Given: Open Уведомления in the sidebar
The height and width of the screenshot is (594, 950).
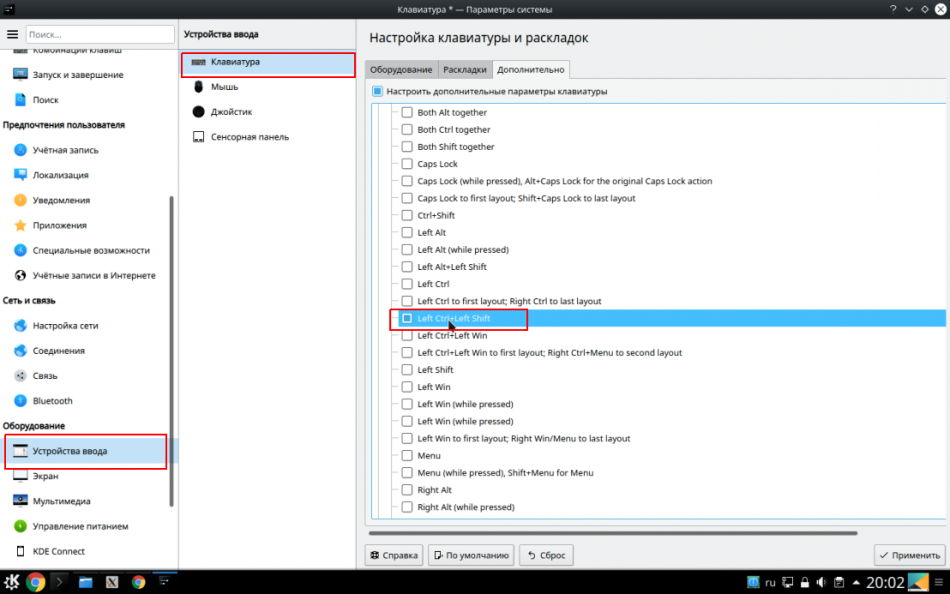Looking at the screenshot, I should [61, 200].
